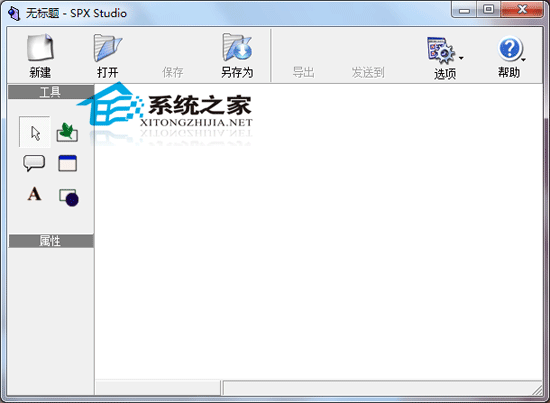Click the 新建 (New) toolbar icon
Image resolution: width=550 pixels, height=403 pixels.
coord(40,47)
